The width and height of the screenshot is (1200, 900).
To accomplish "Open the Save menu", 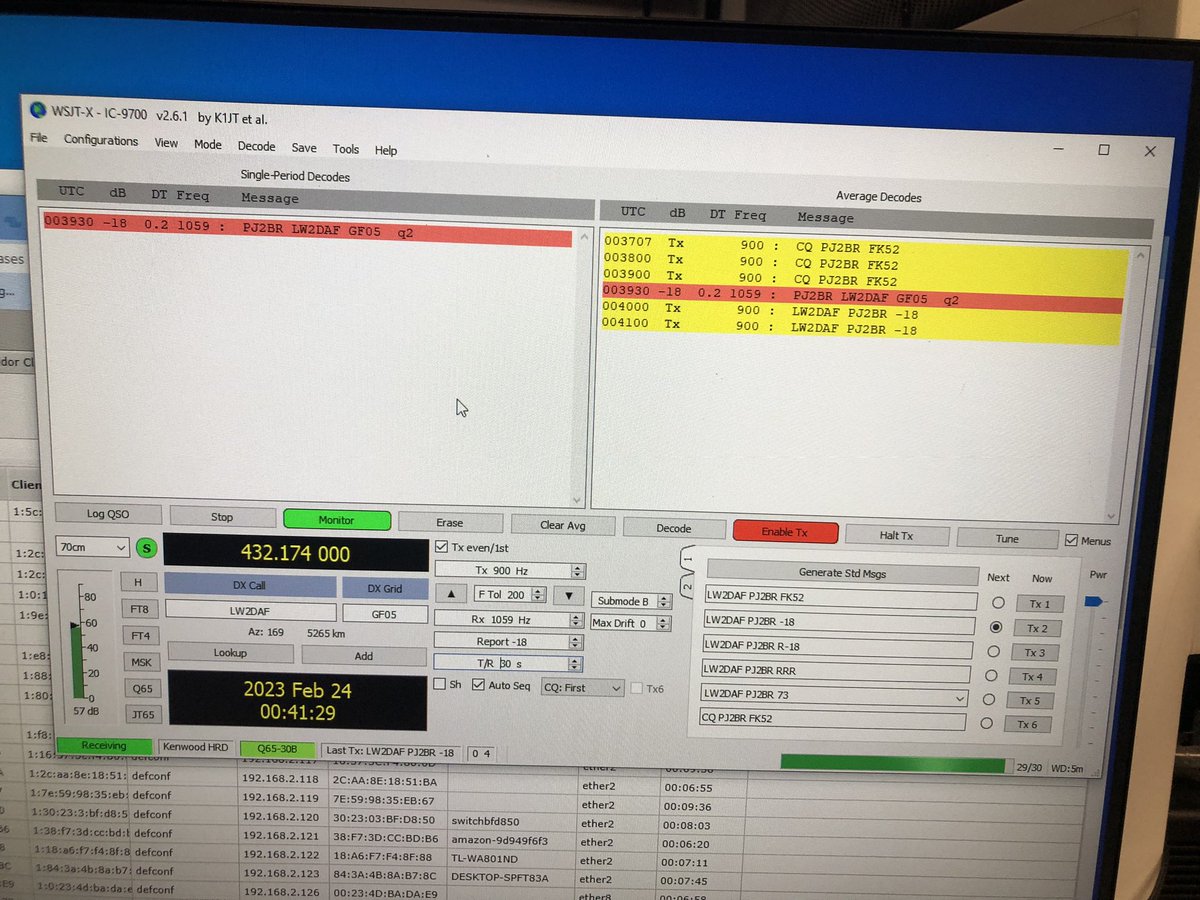I will point(304,148).
